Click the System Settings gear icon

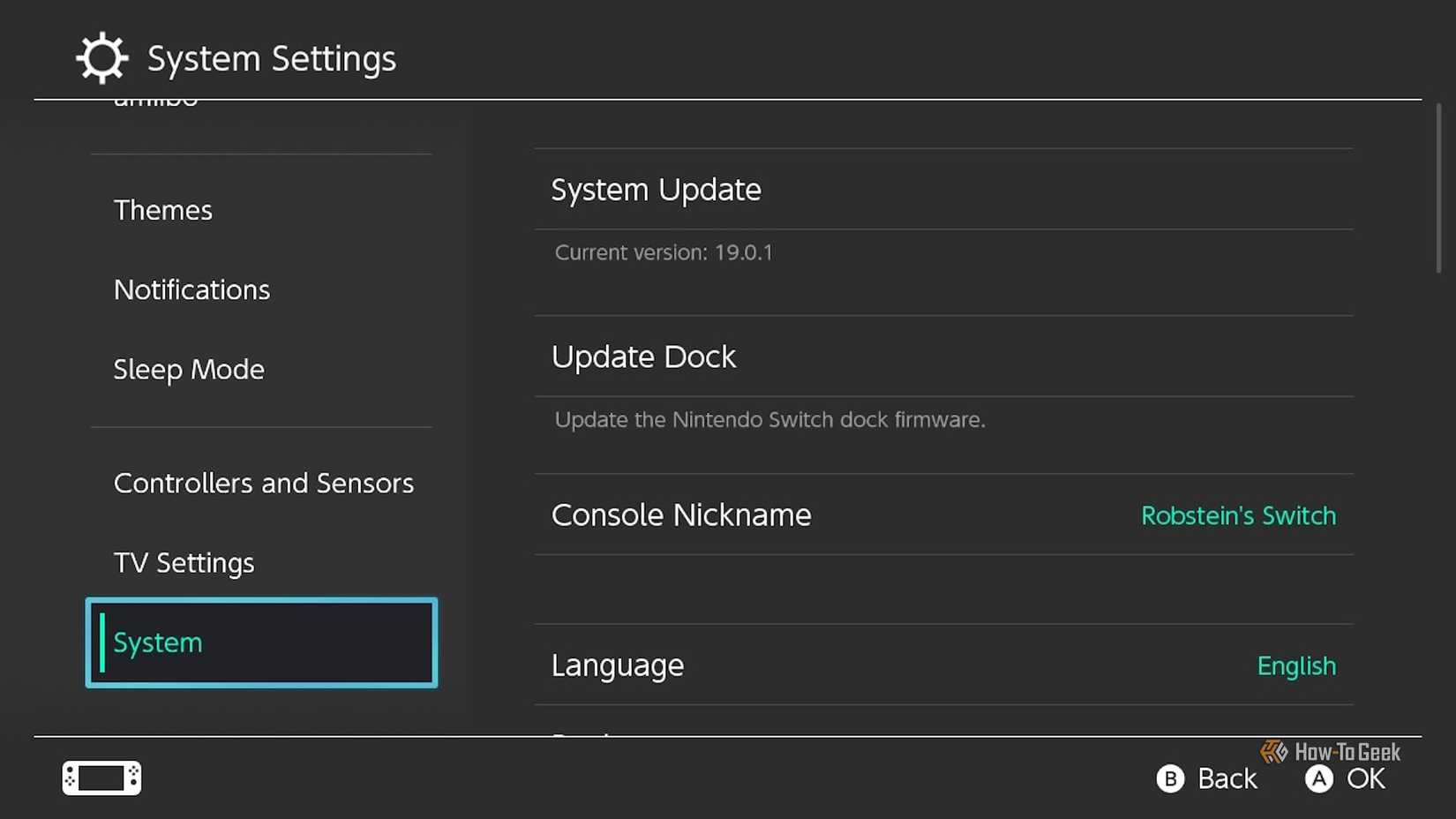101,56
